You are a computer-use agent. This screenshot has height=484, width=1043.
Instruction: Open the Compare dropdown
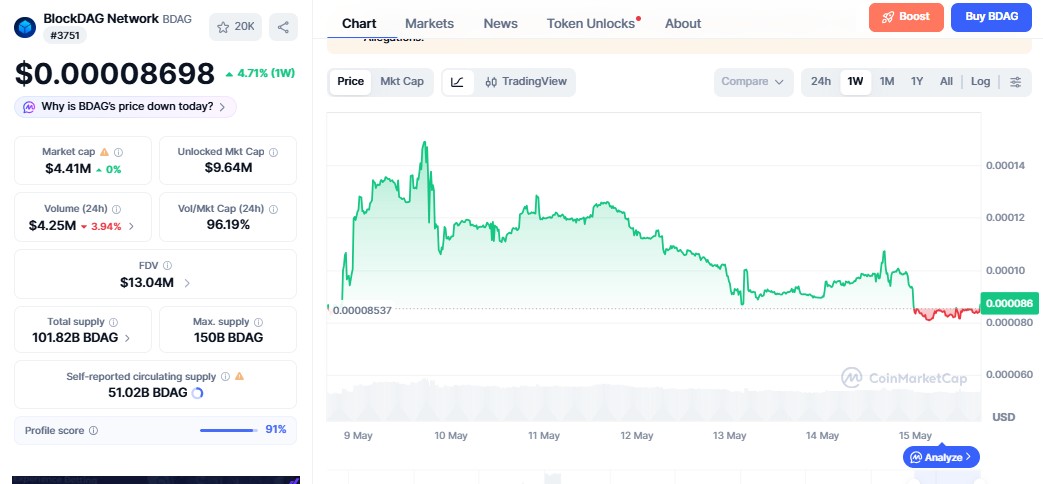754,82
